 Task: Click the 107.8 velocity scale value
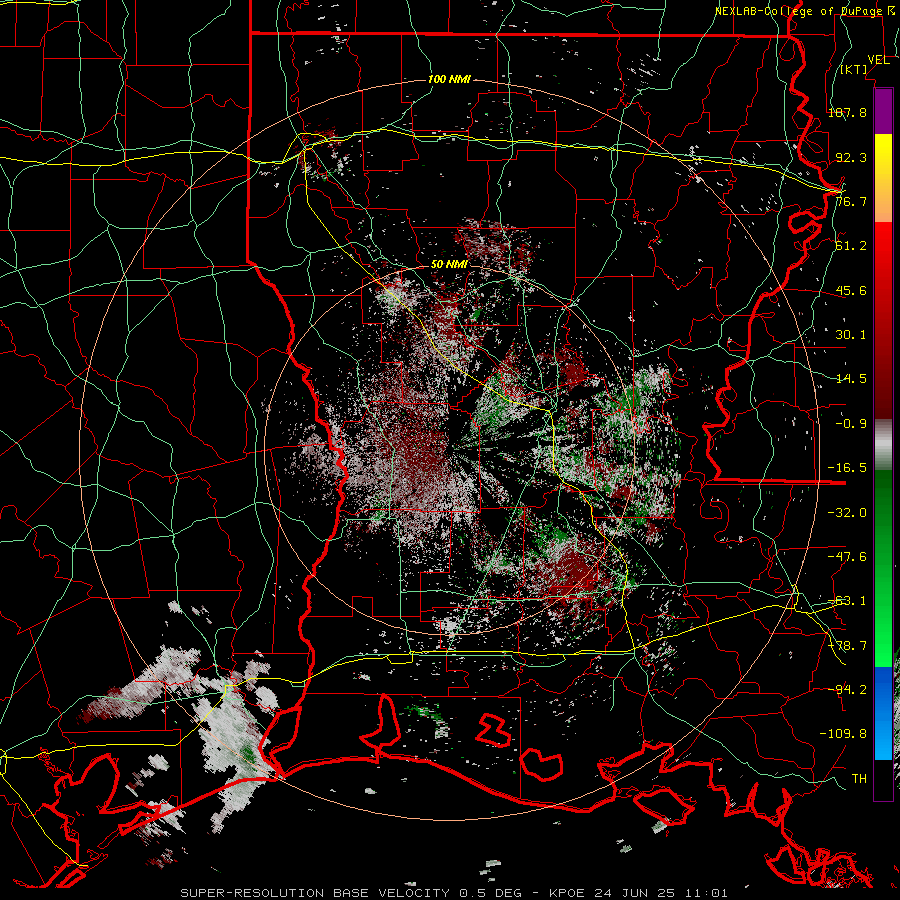pyautogui.click(x=847, y=112)
